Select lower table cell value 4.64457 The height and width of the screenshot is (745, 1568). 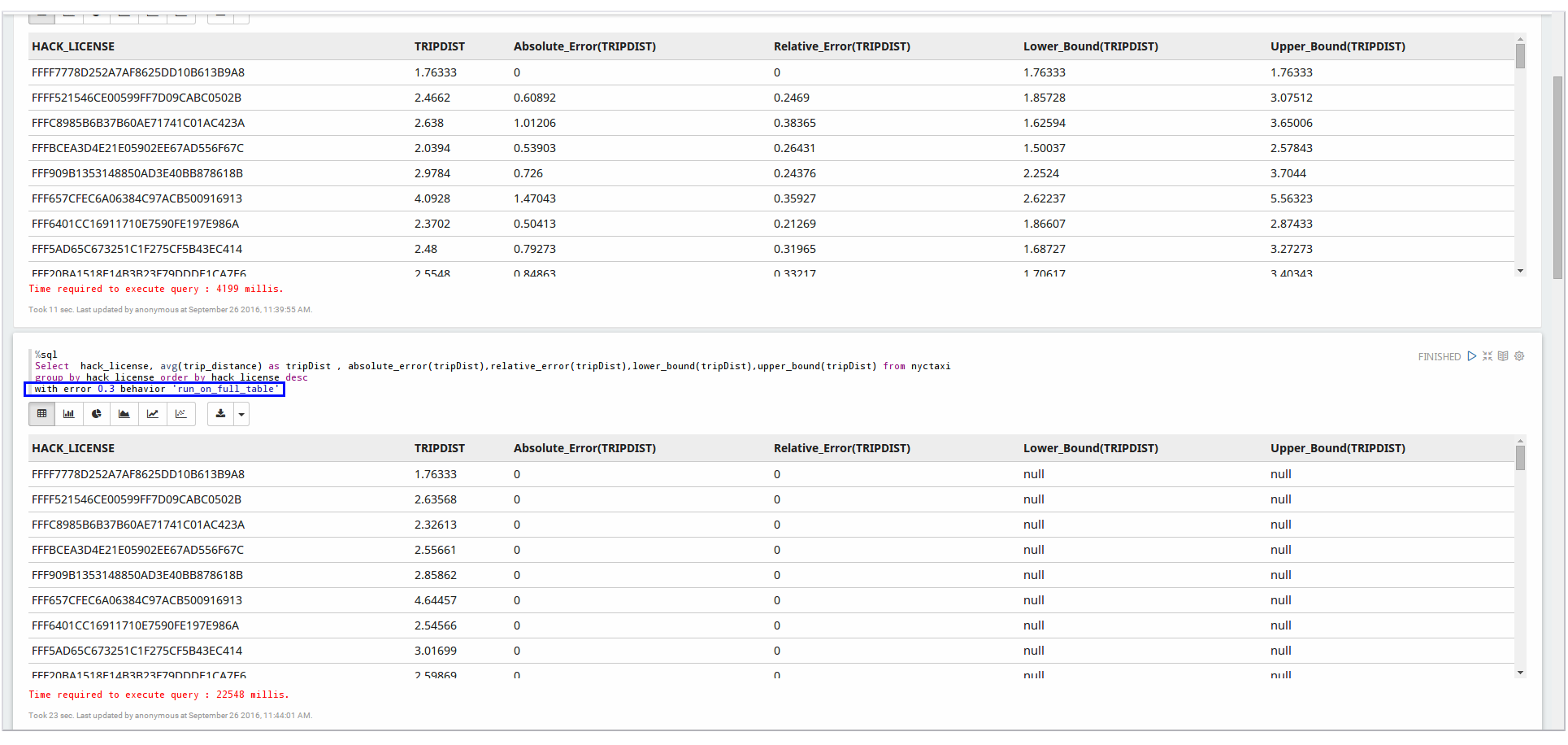point(436,600)
